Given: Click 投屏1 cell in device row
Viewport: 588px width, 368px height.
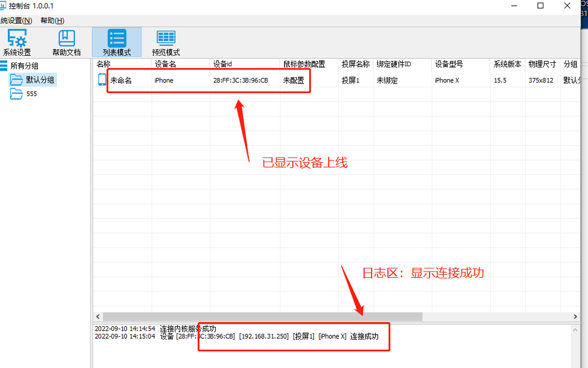Looking at the screenshot, I should [351, 80].
